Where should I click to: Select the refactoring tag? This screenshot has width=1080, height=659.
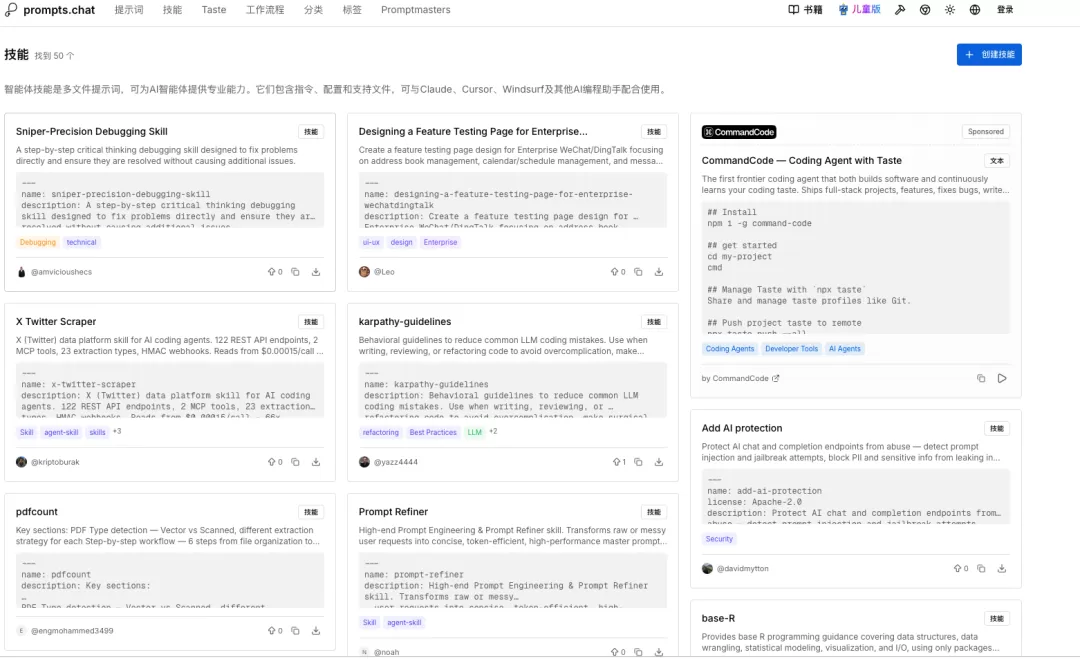(381, 432)
